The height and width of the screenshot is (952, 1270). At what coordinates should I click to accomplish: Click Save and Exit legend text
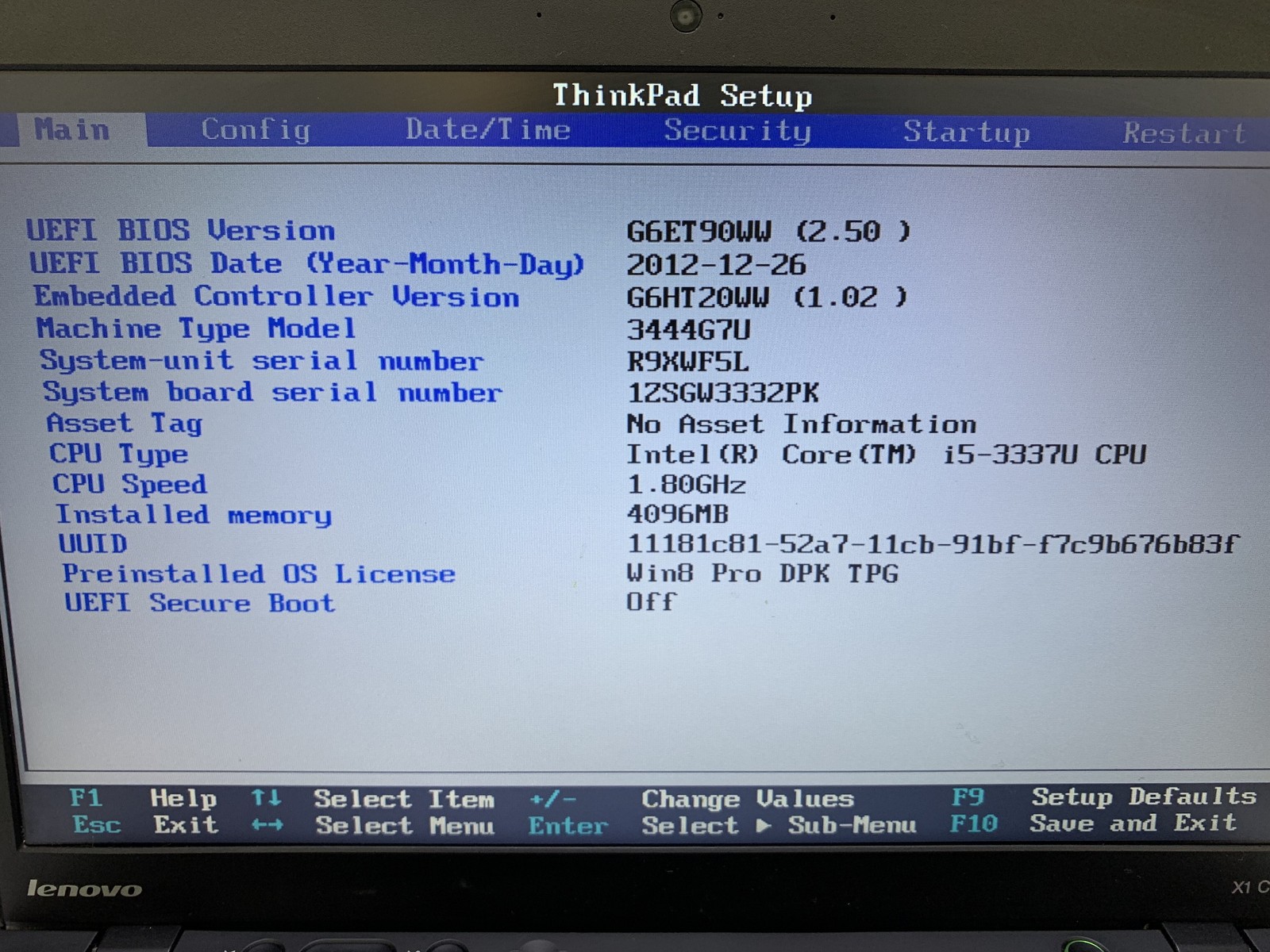click(x=1133, y=823)
